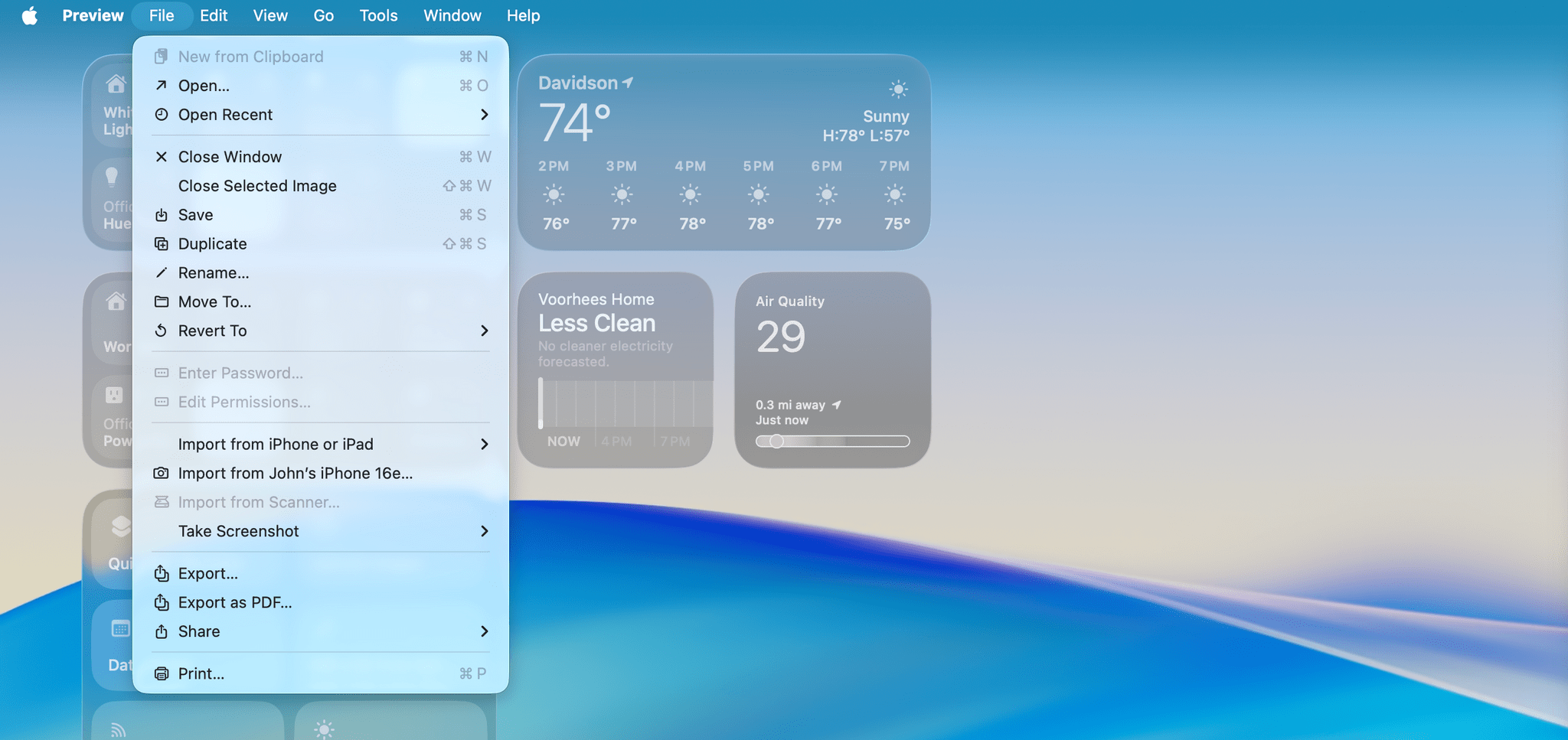Click the Just now timestamp text
1568x740 pixels.
(x=782, y=420)
